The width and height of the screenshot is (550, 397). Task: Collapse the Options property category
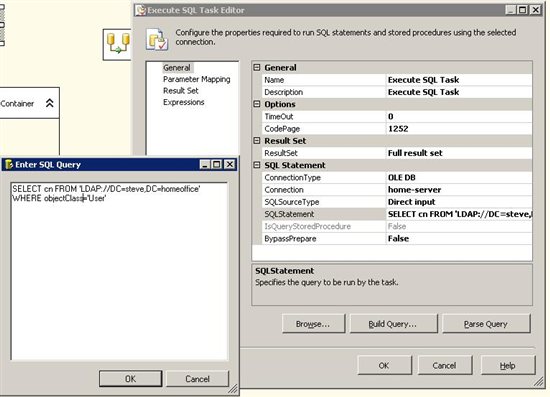coord(257,104)
